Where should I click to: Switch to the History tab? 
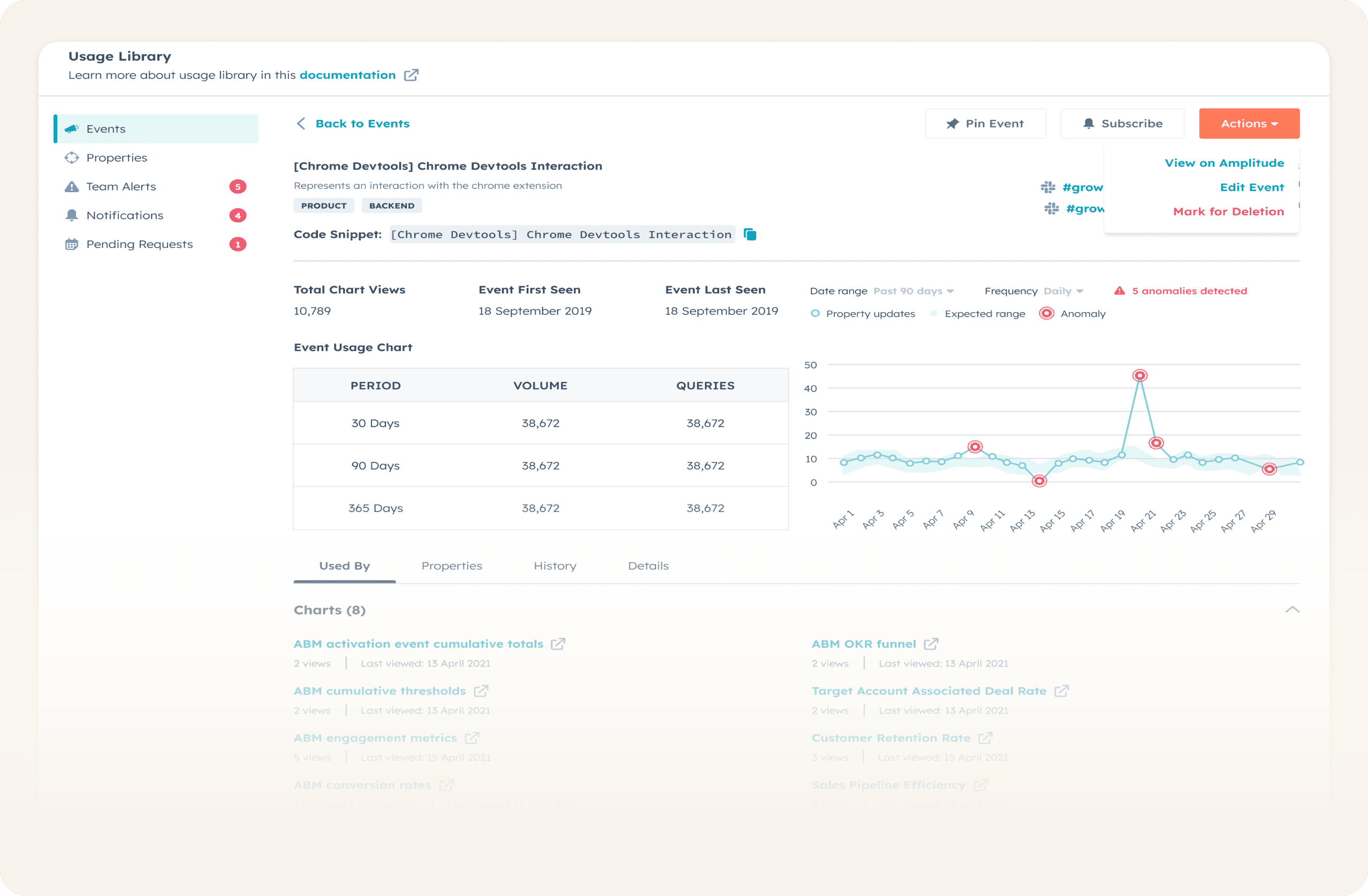pos(554,566)
